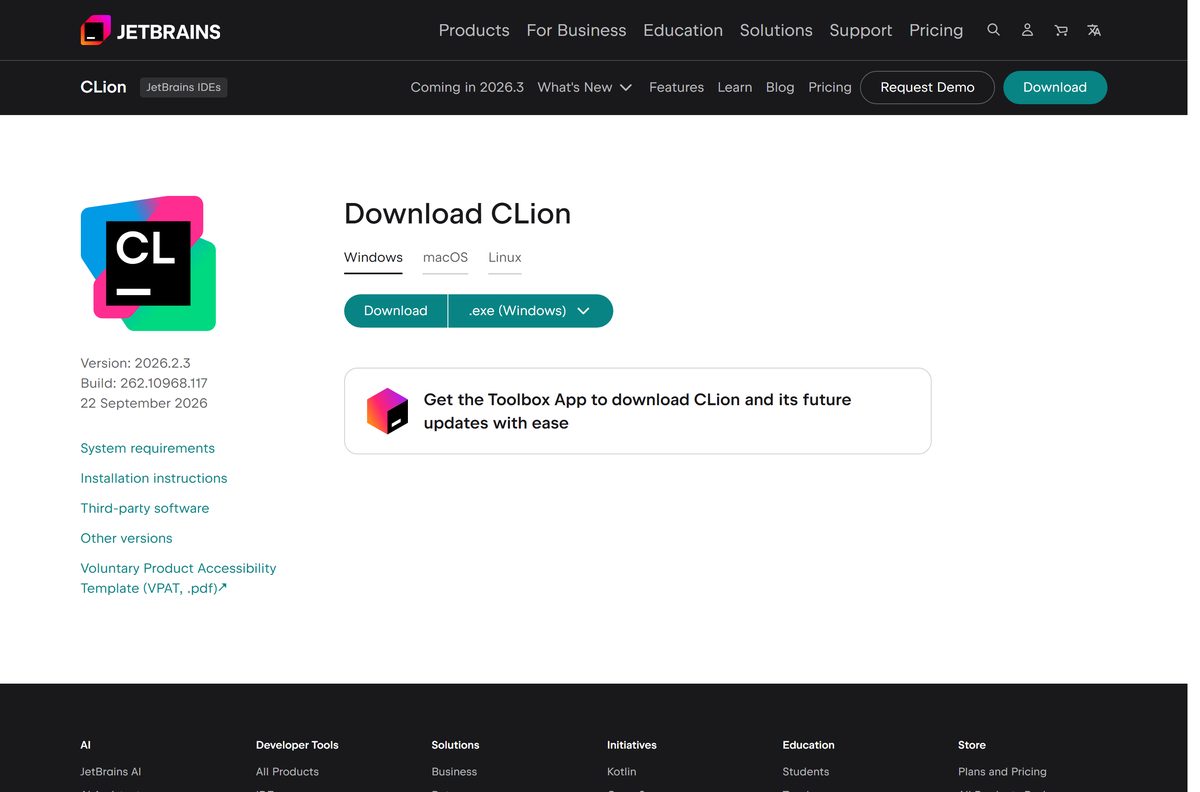Click the Version: 2026.2.3 text
1200x792 pixels.
(135, 363)
